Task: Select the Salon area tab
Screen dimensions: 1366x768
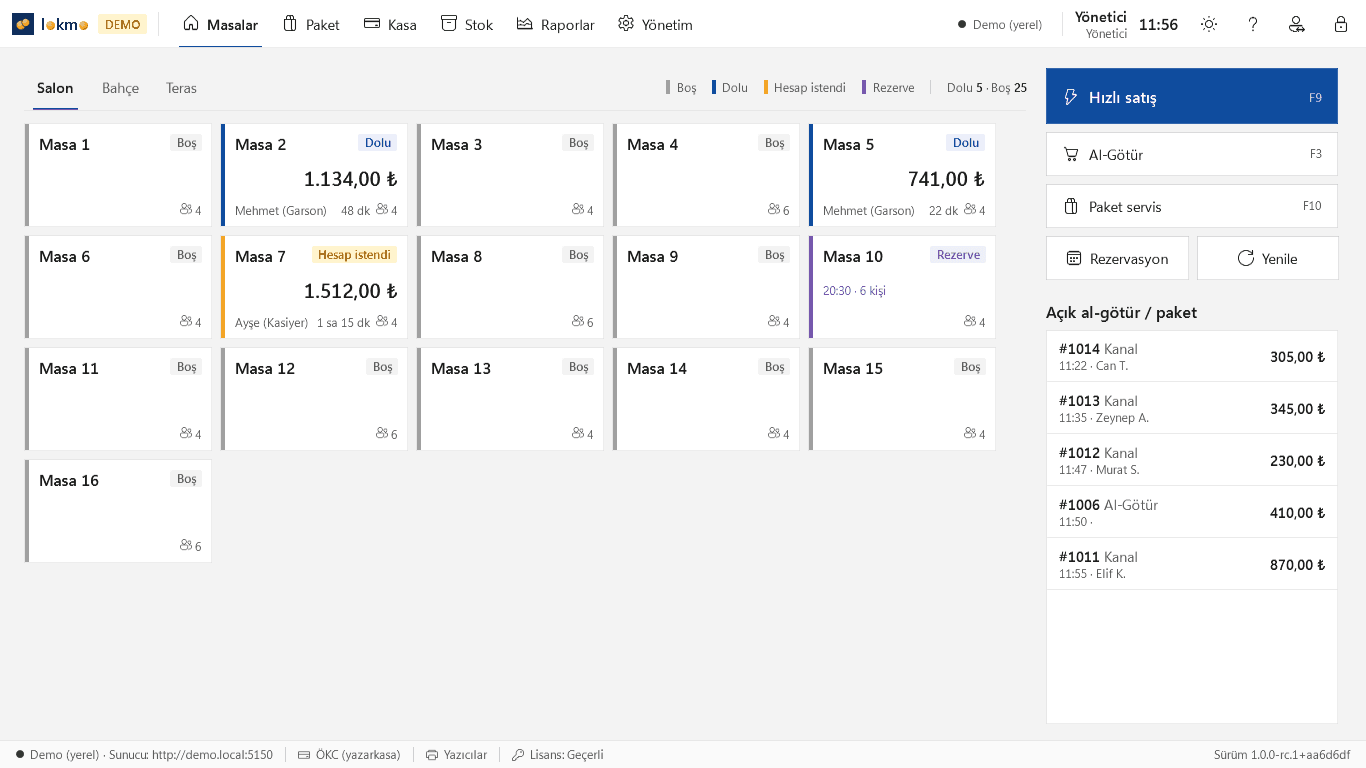Action: click(55, 88)
